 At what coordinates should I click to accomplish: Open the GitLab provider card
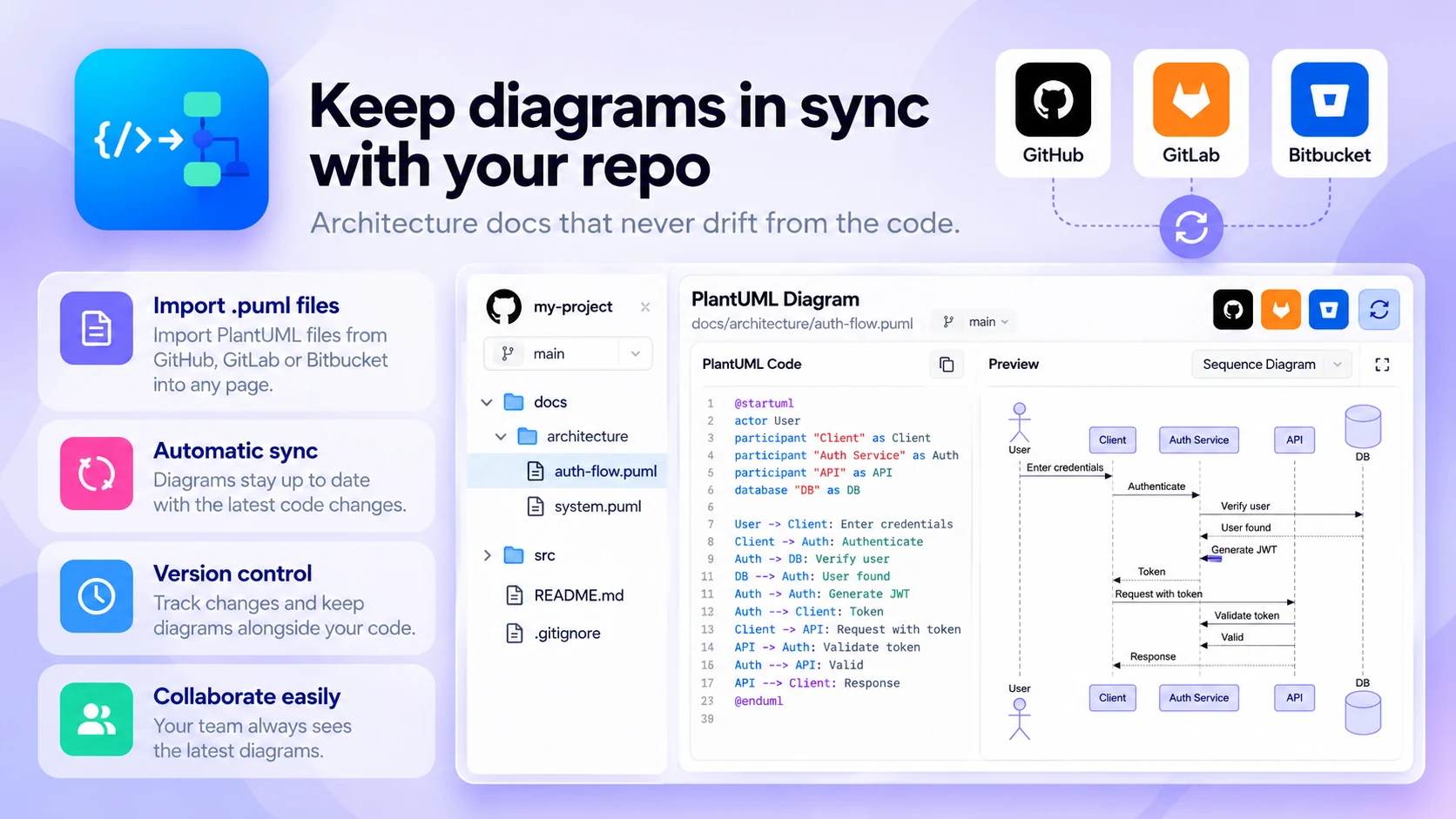(x=1190, y=113)
